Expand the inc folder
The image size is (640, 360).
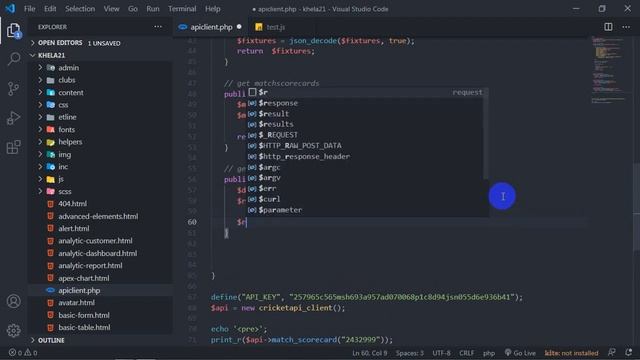click(x=100, y=167)
